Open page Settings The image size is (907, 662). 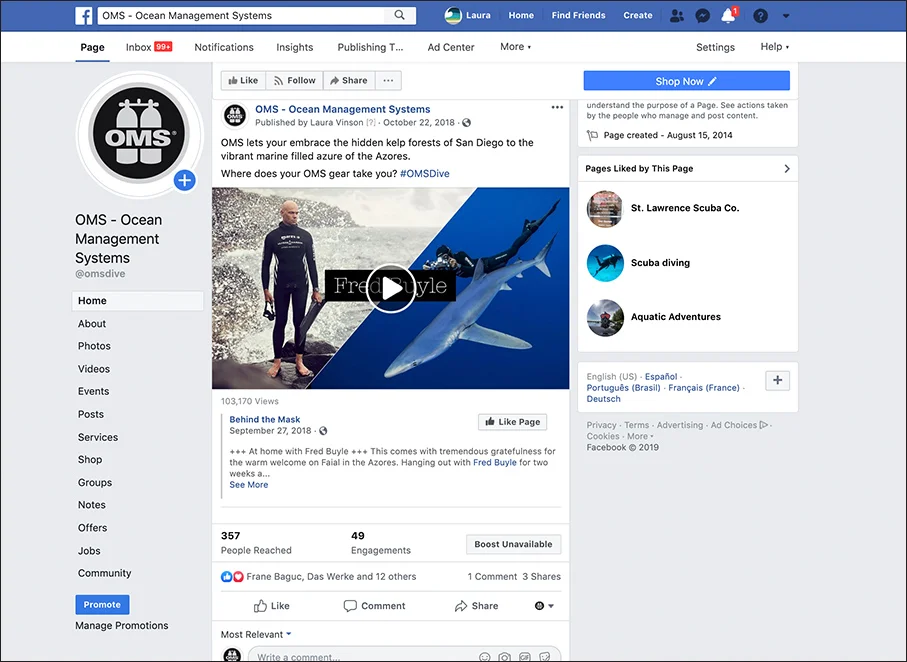[x=715, y=47]
